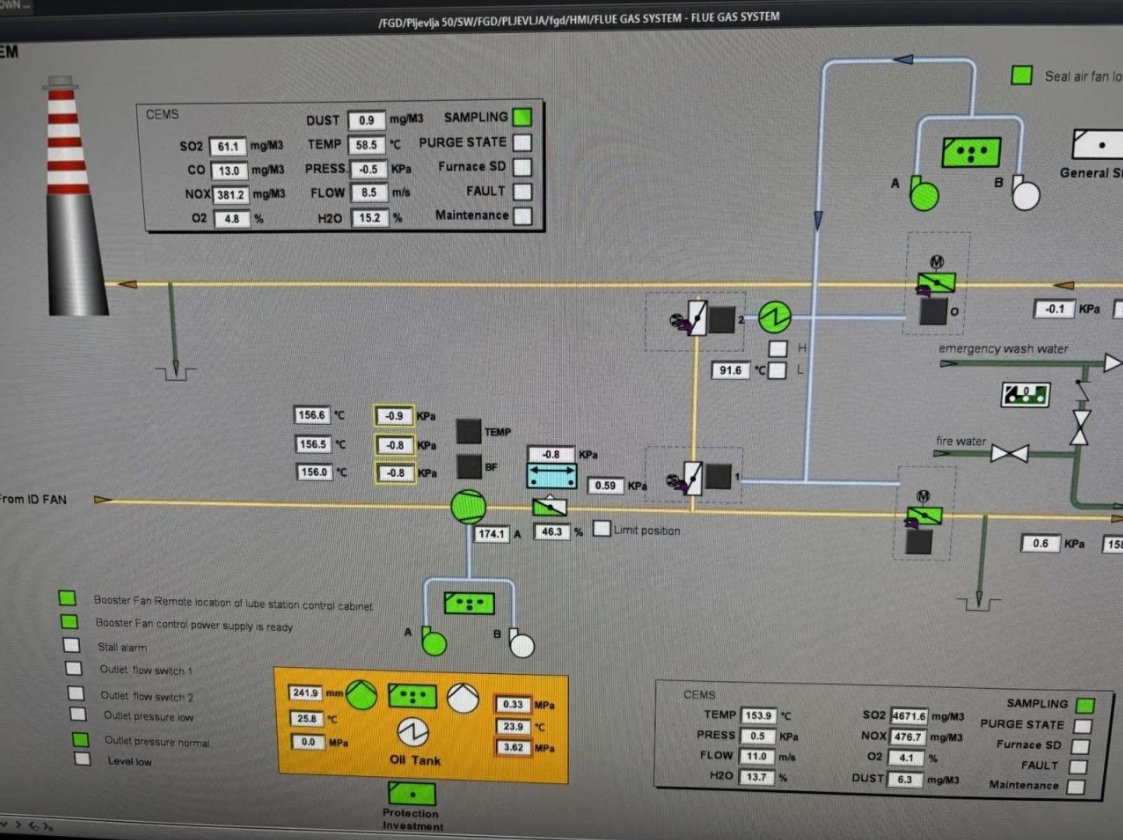Click the SO2 61.1 value field
This screenshot has height=840, width=1123.
pos(228,147)
